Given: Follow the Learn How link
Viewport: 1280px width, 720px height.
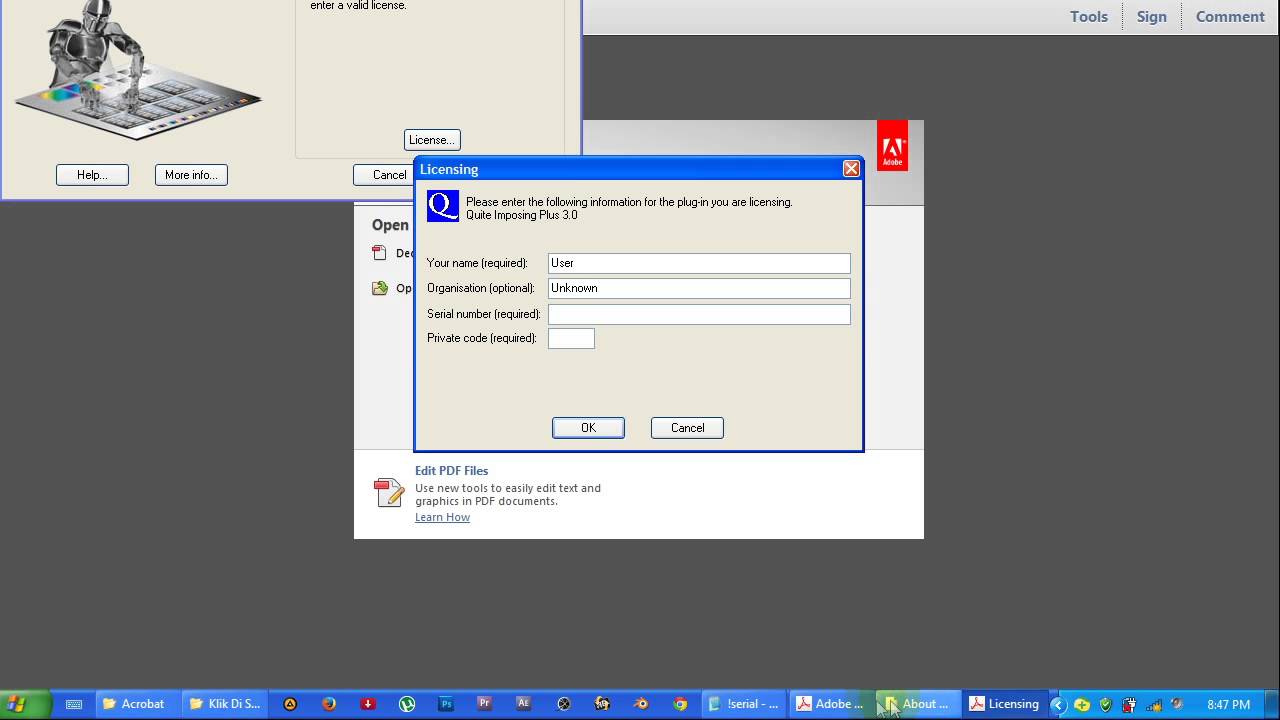Looking at the screenshot, I should [442, 517].
